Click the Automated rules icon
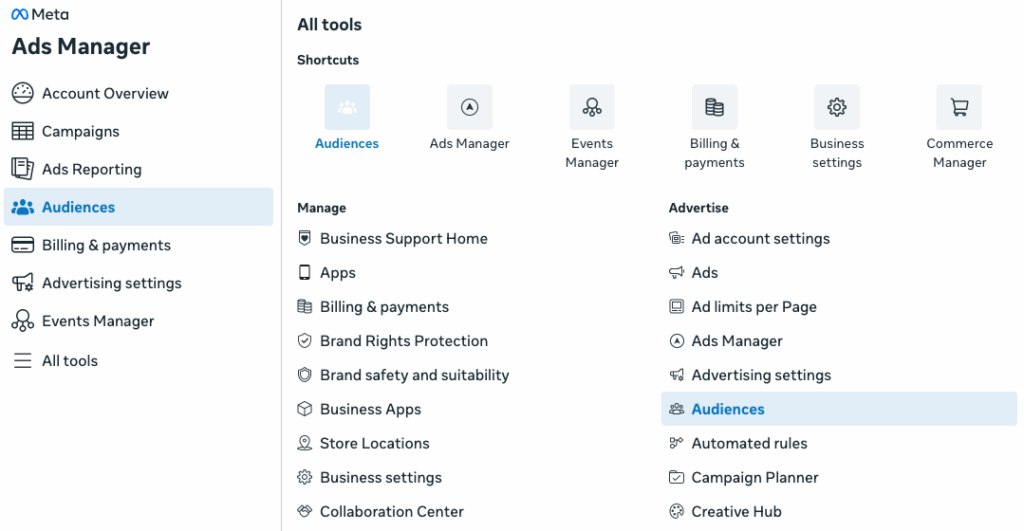Viewport: 1024px width, 531px height. [677, 443]
